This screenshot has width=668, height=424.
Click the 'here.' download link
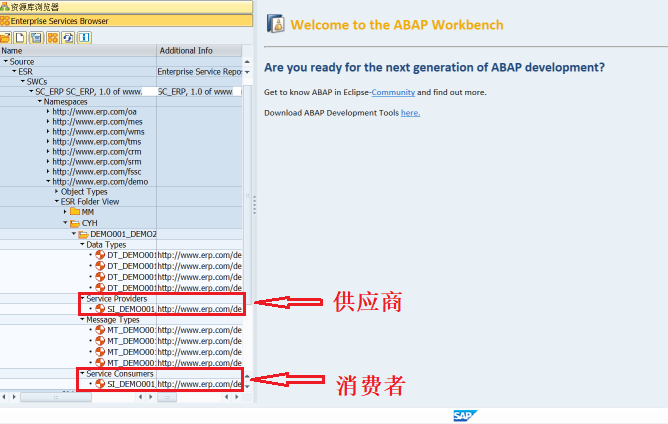point(410,113)
